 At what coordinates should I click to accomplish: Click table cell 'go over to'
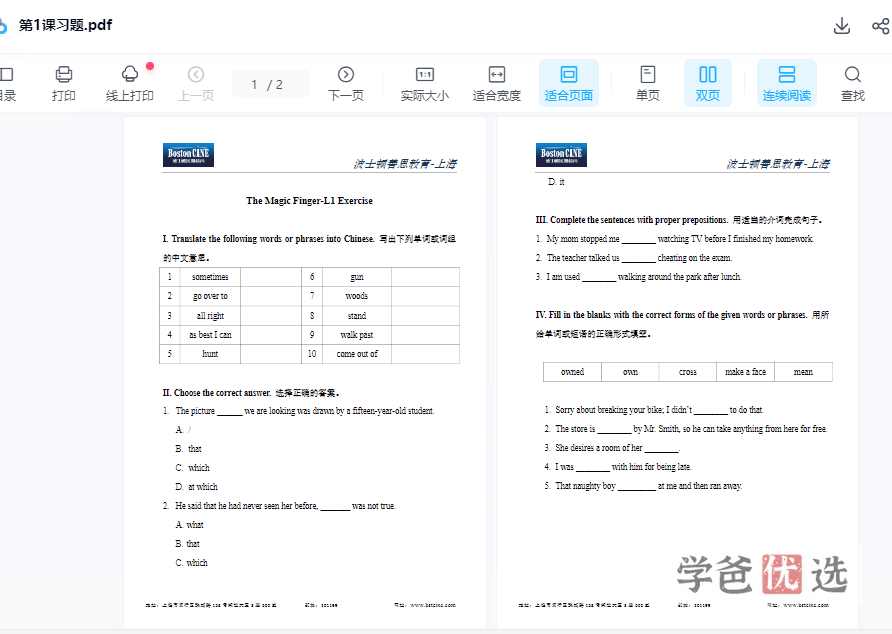click(x=210, y=296)
